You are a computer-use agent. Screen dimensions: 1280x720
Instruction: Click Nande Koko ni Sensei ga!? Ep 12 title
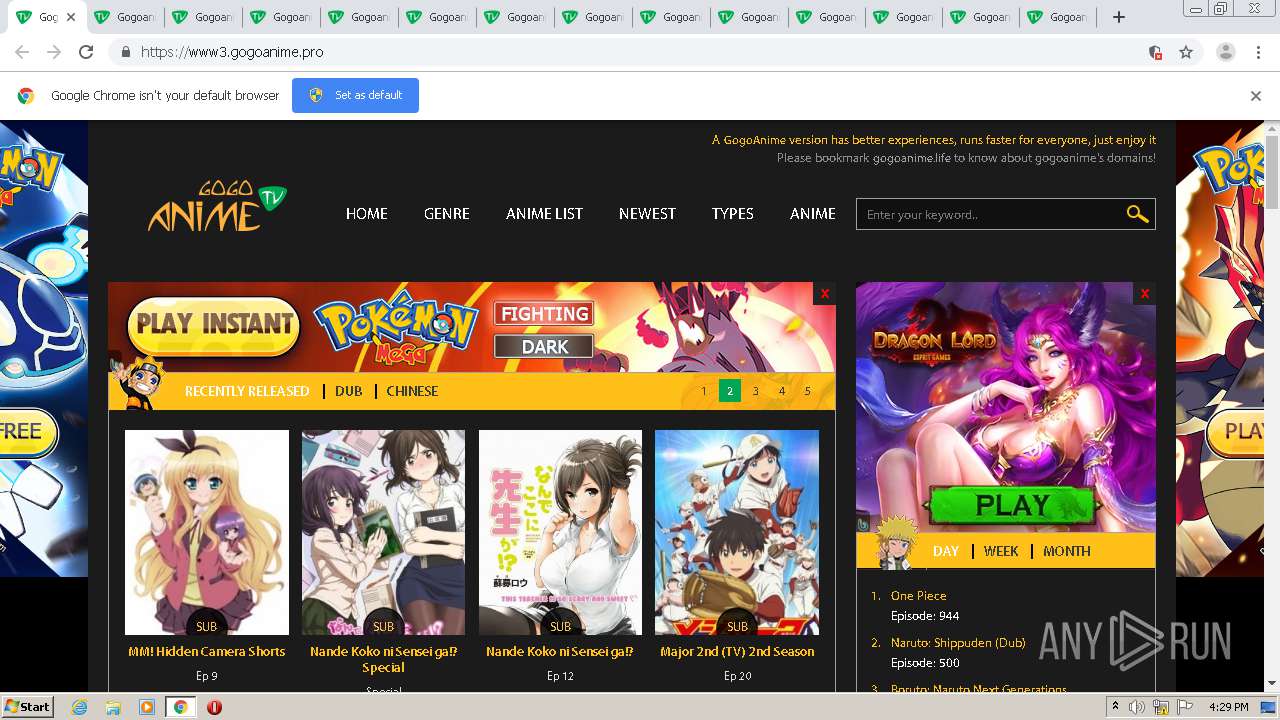pos(560,651)
